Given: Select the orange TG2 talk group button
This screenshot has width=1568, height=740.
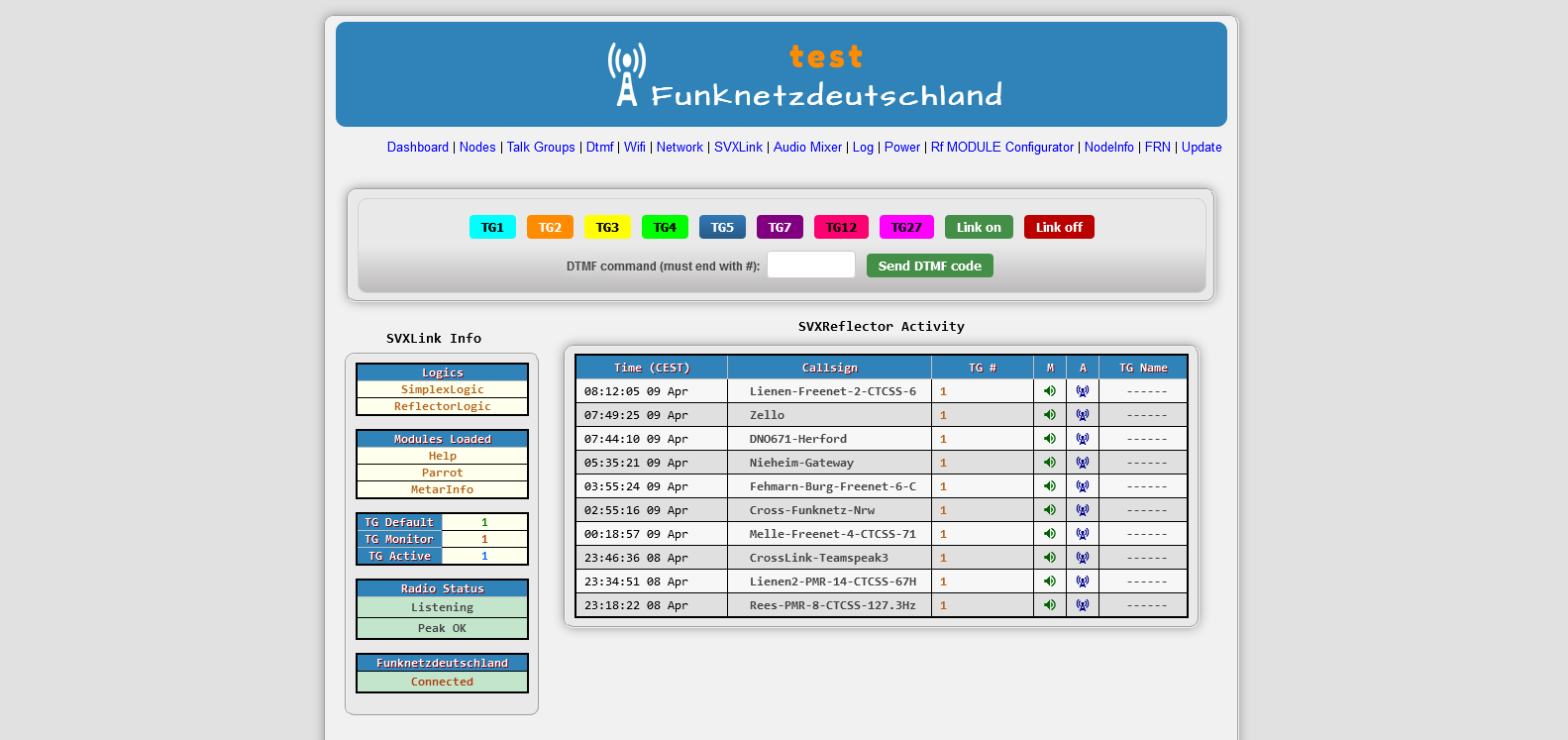Looking at the screenshot, I should [x=550, y=227].
